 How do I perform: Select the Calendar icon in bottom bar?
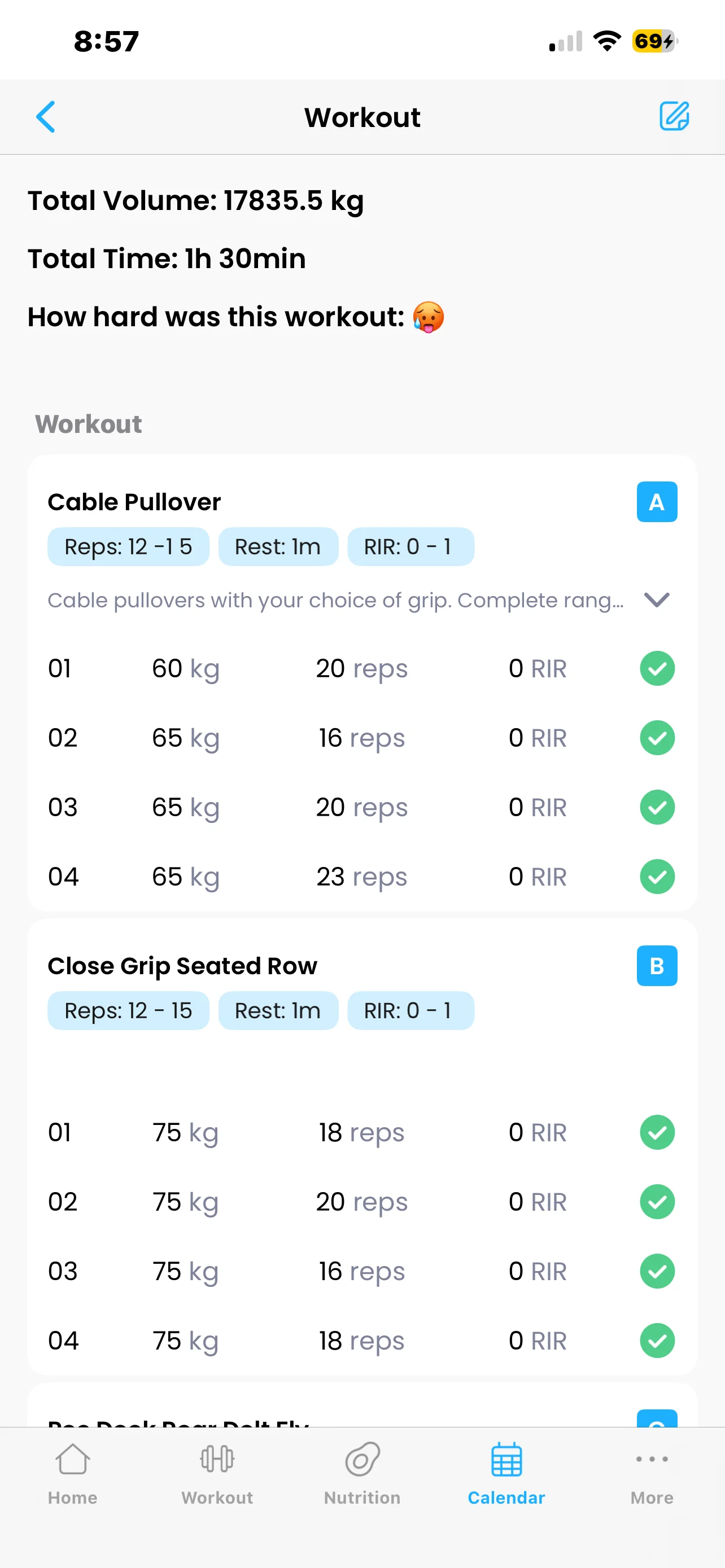coord(506,1460)
